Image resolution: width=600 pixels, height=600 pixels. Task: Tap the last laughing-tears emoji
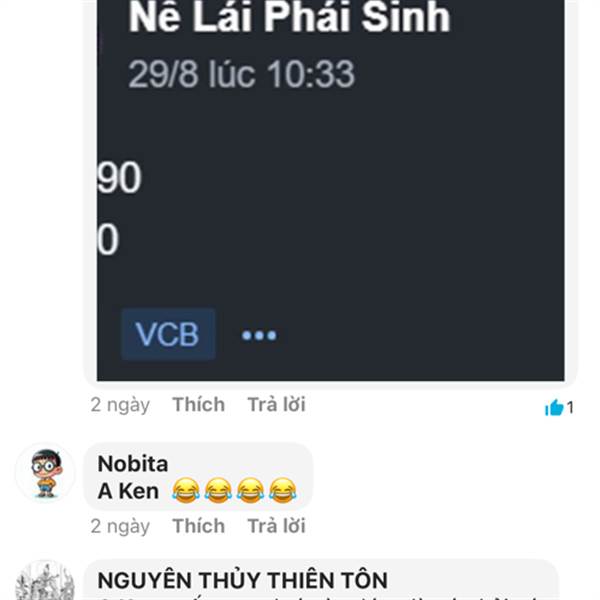coord(282,490)
